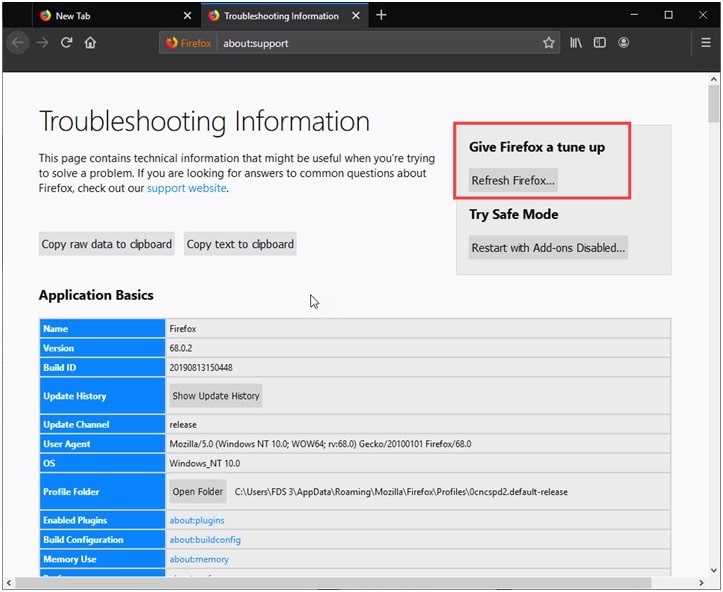Click the Give Firefox a tune up heading
Viewport: 723px width, 592px height.
coord(537,147)
